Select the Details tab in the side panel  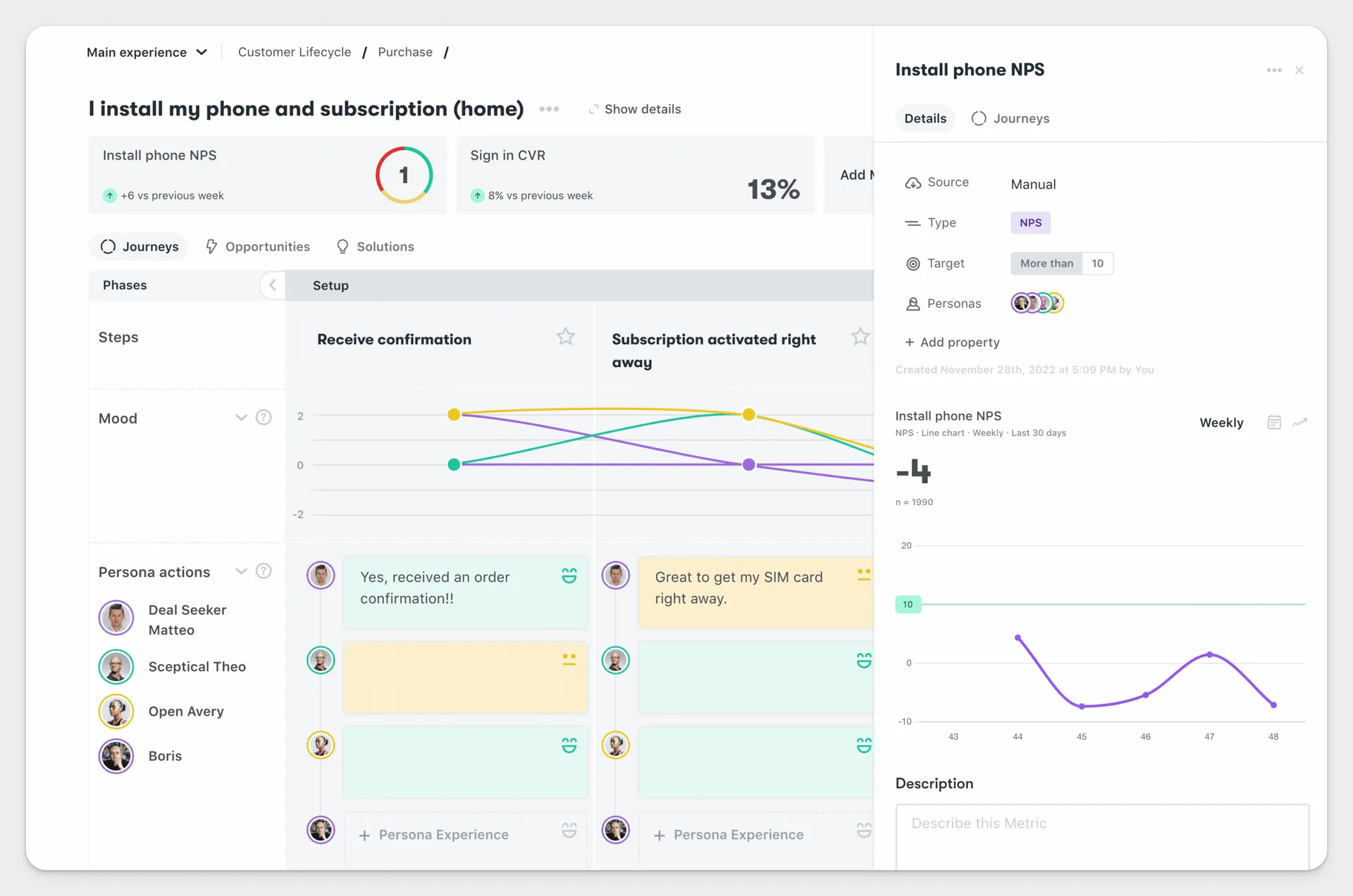(x=925, y=118)
